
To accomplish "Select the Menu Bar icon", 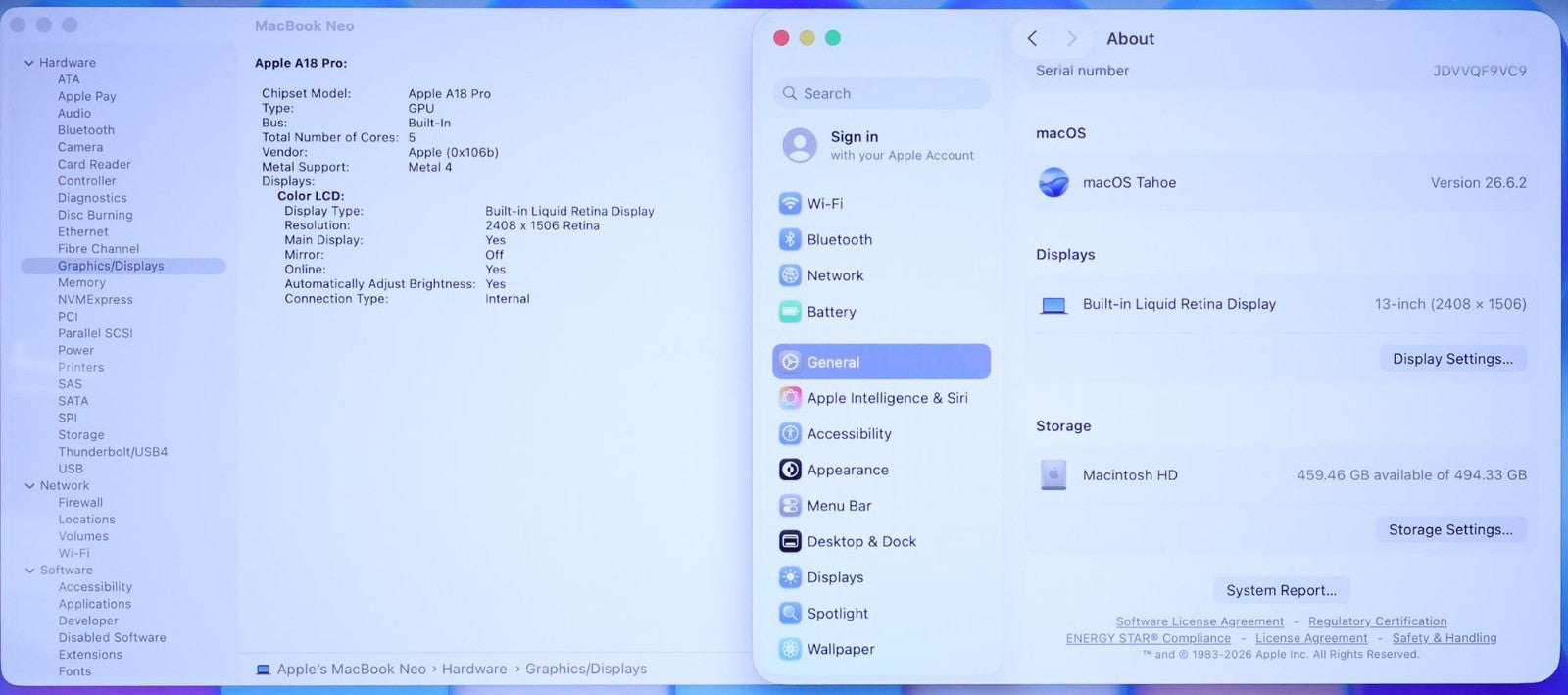I will coord(790,506).
